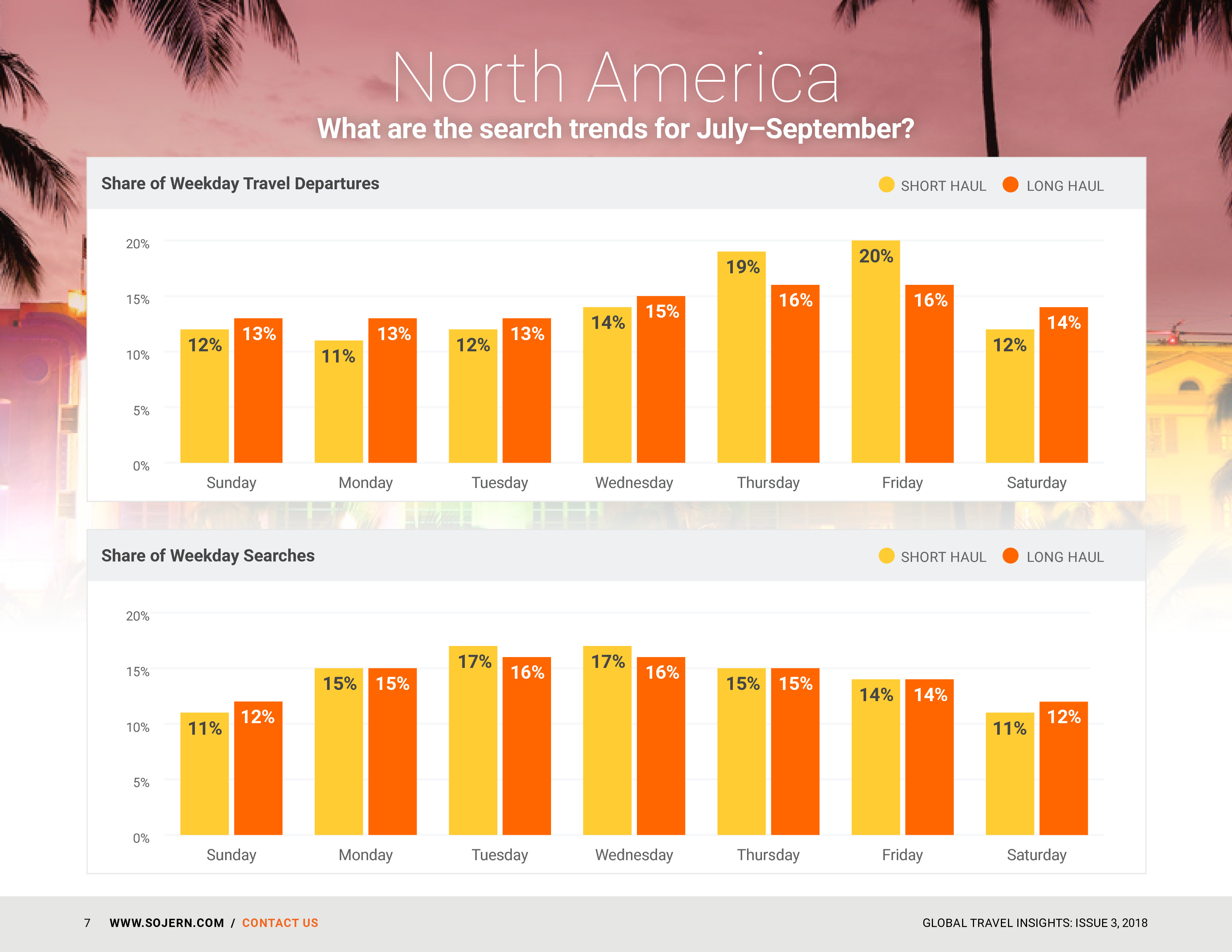This screenshot has width=1232, height=952.
Task: Click the Global Travel Insights issue text
Action: point(1035,923)
